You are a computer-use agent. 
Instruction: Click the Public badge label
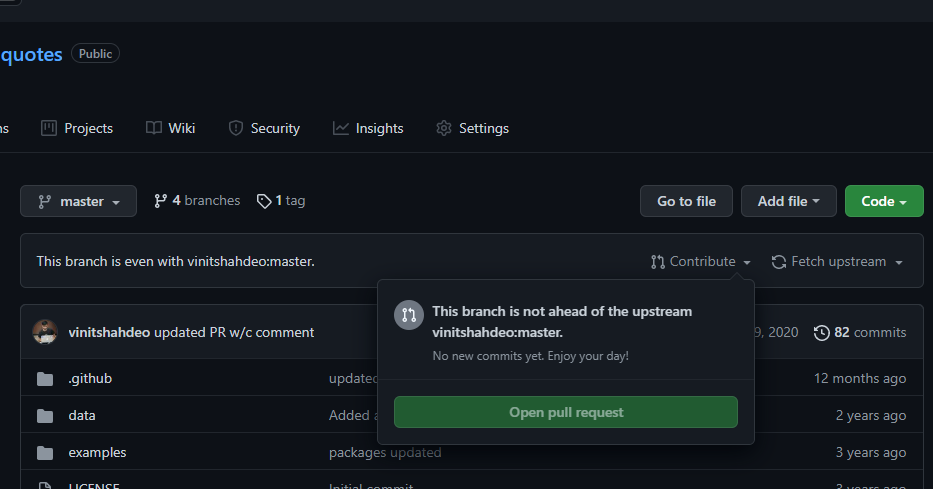coord(95,54)
